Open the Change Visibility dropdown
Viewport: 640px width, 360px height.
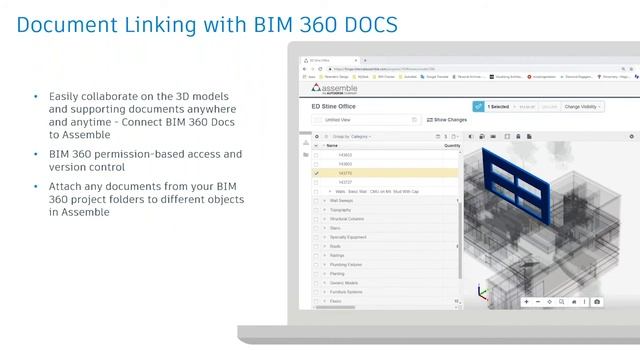coord(582,107)
